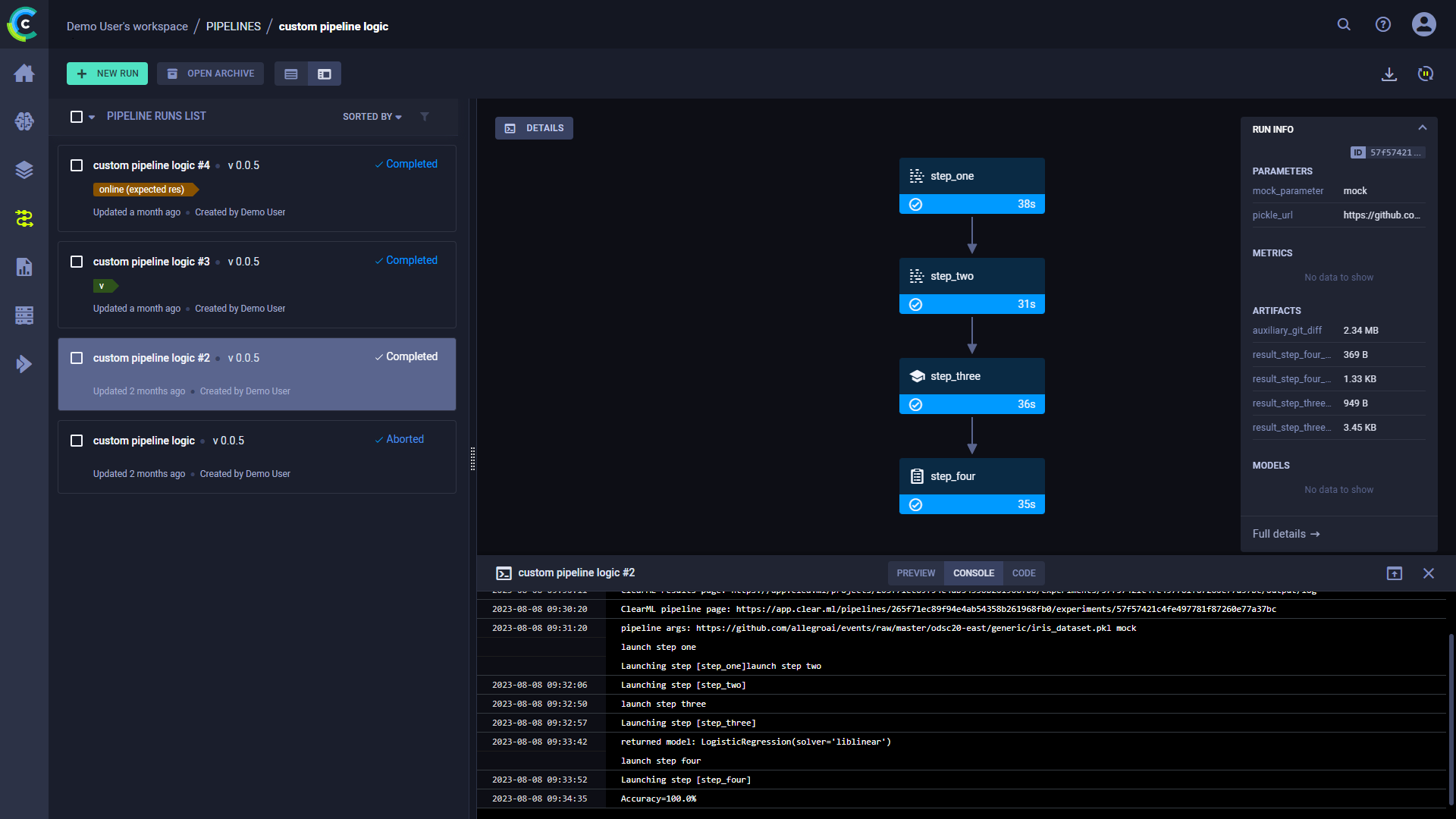Screen dimensions: 1456x819
Task: Click the search icon in the top bar
Action: (1344, 24)
